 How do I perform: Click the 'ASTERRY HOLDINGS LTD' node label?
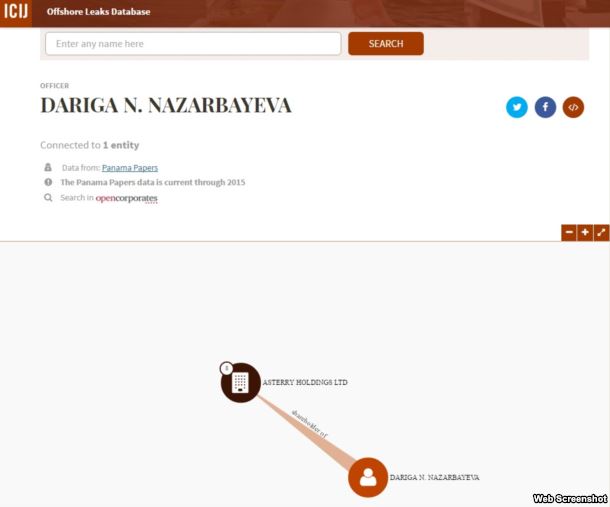[x=305, y=382]
